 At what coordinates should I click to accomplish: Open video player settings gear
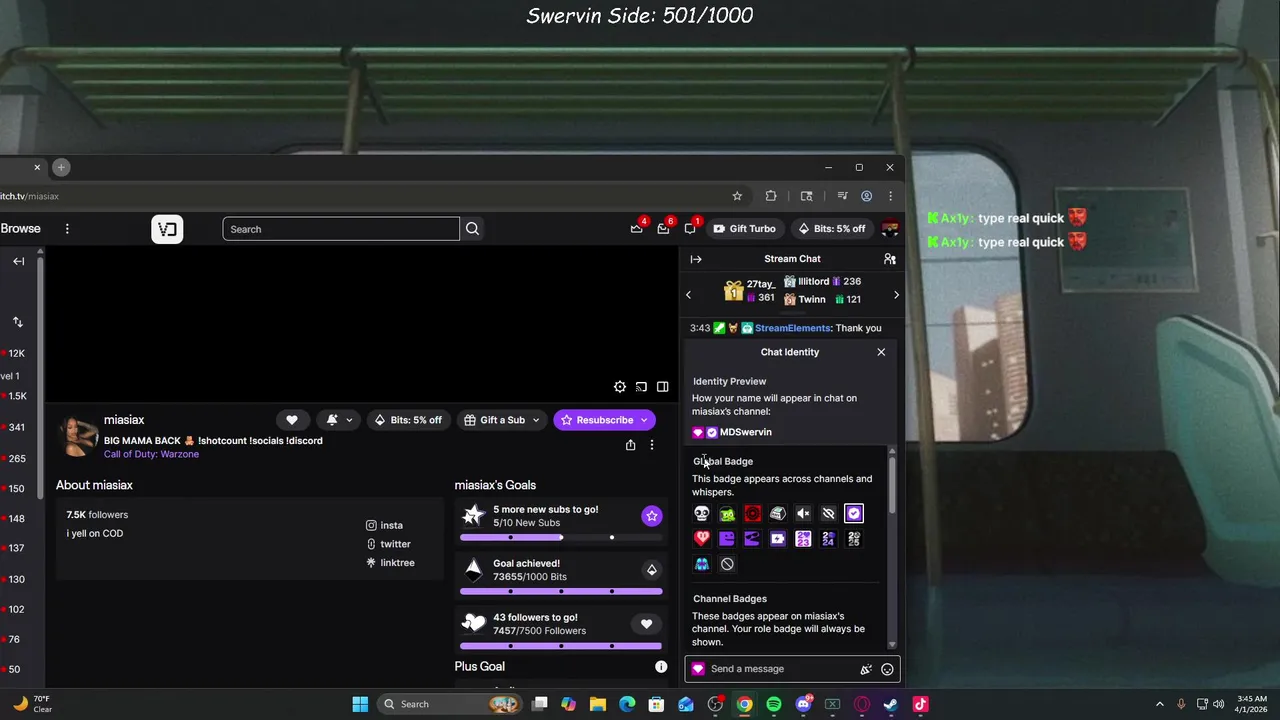click(620, 387)
